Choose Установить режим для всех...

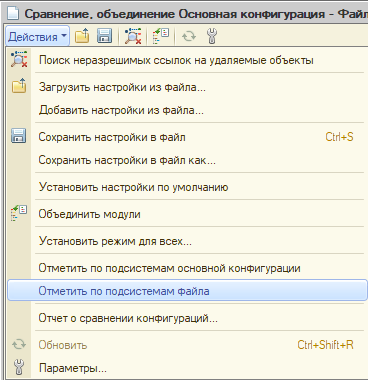point(187,241)
